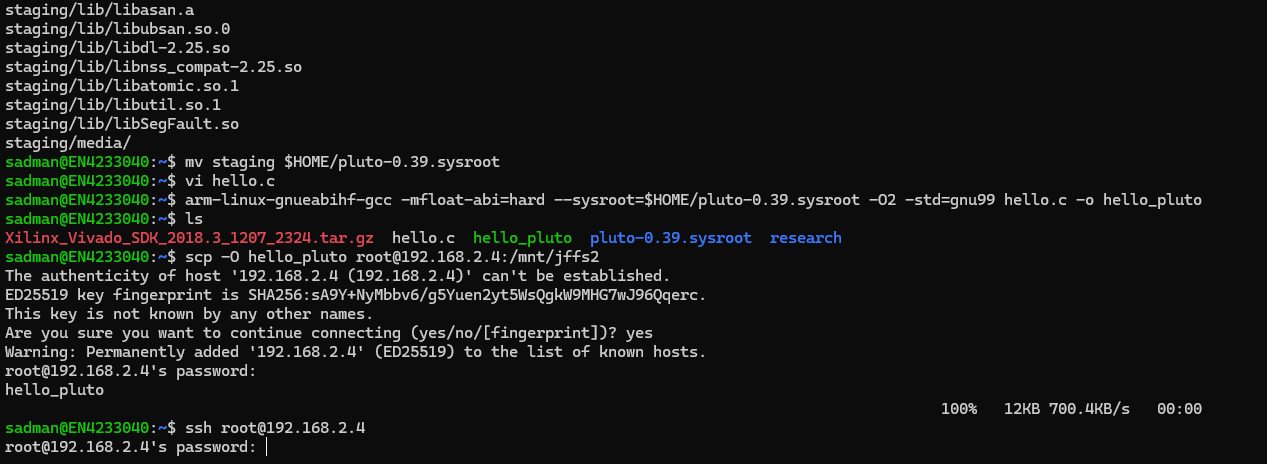Viewport: 1267px width, 464px height.
Task: Click the 100% transfer progress indicator
Action: click(958, 409)
